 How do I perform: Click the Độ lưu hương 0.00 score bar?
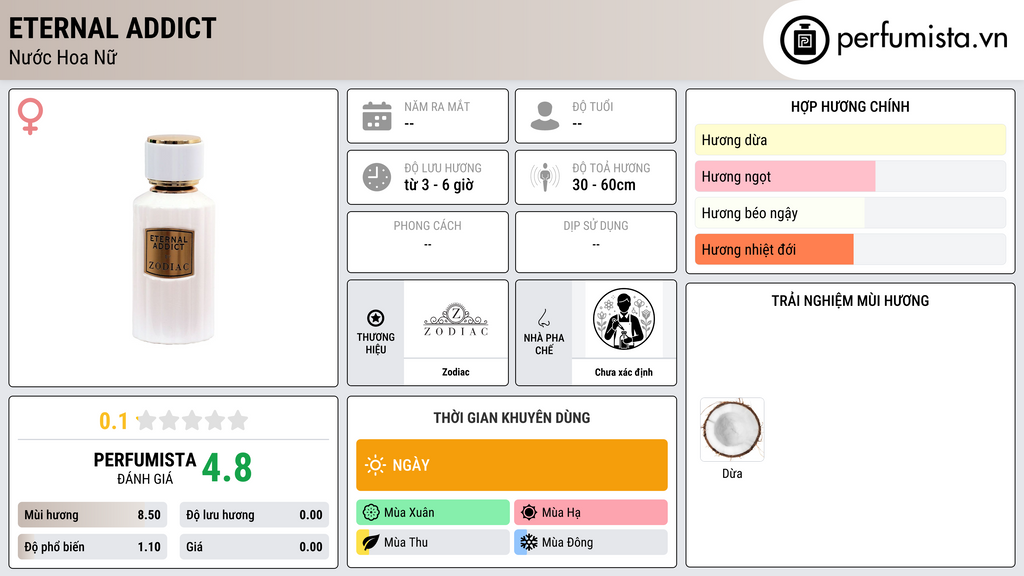(254, 515)
